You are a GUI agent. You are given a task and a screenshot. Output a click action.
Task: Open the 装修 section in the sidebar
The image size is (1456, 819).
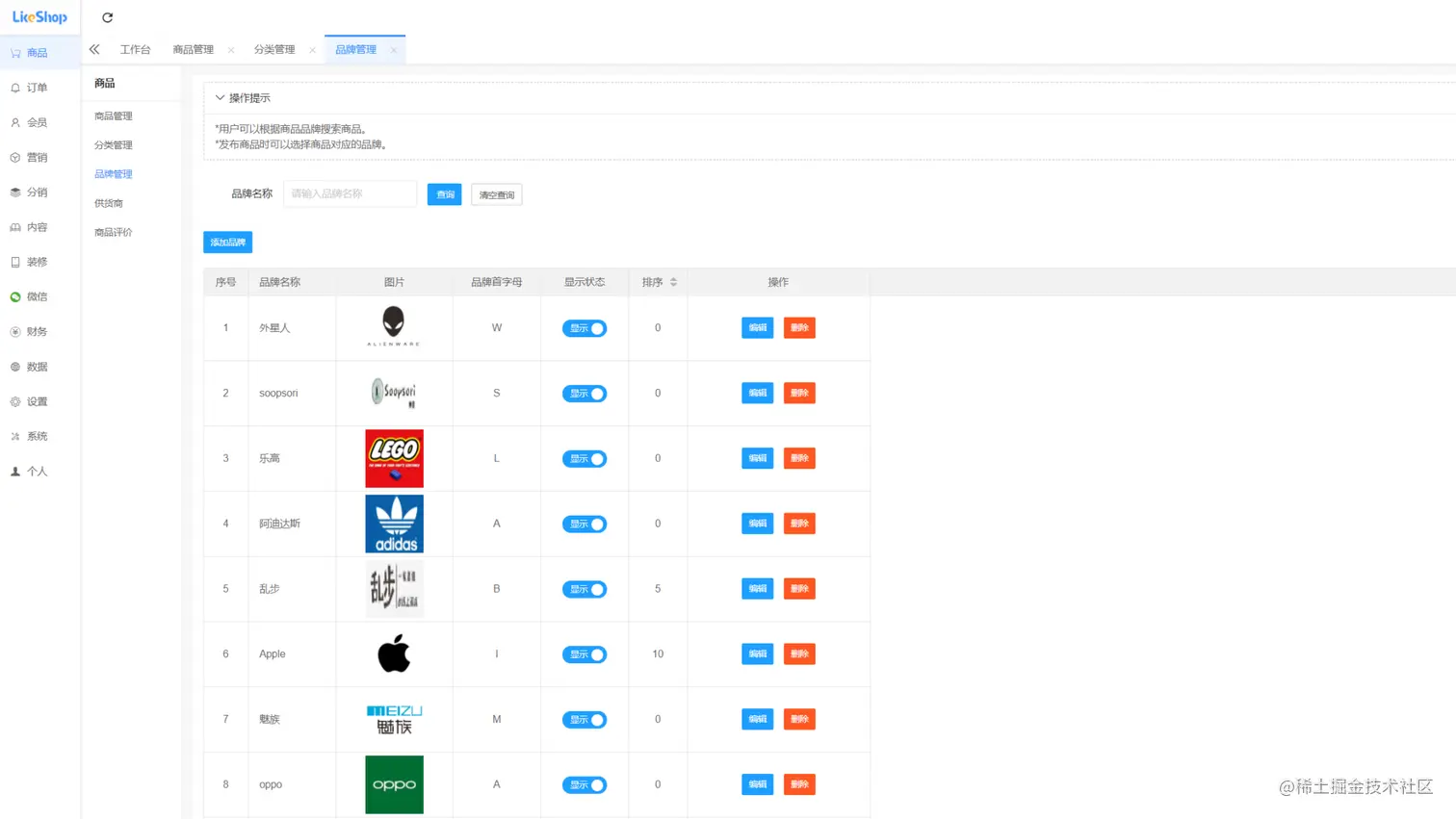point(39,262)
